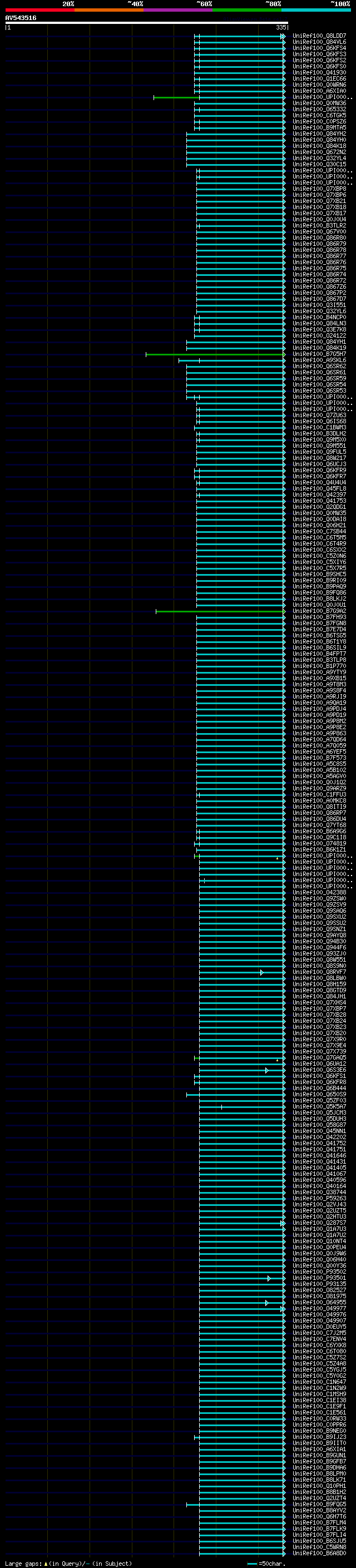This screenshot has width=356, height=1568.
Task: Click the cyan ~100% identity legend swatch
Action: [x=316, y=10]
